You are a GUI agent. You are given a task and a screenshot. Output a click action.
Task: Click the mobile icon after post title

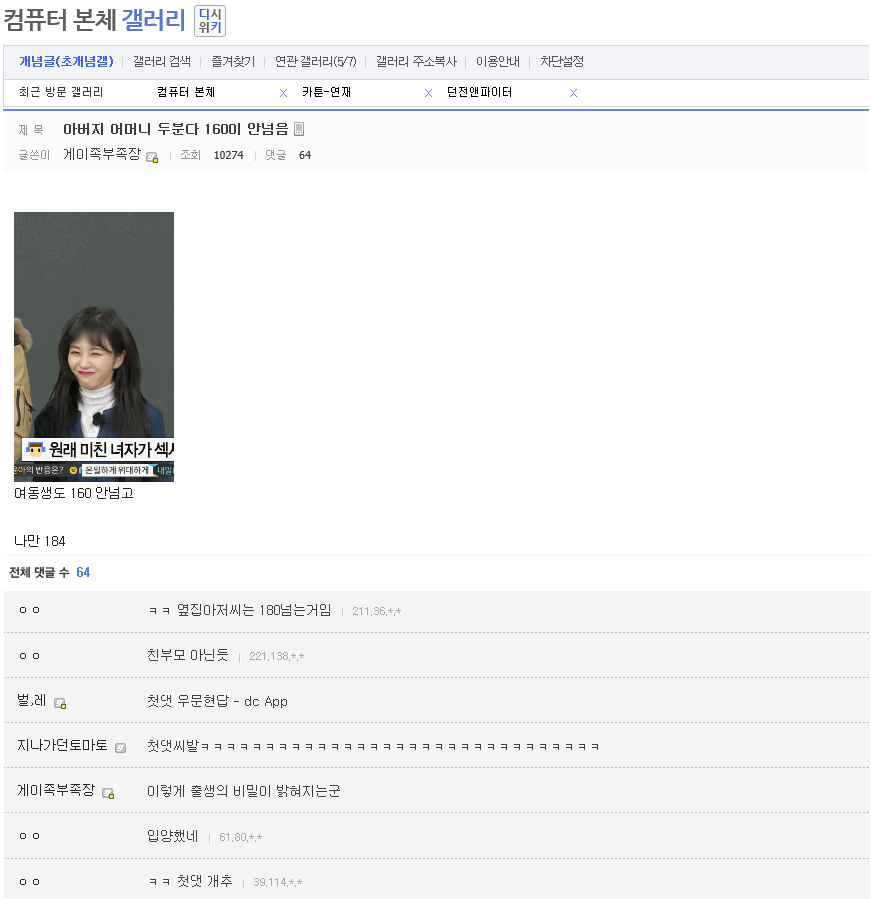(x=299, y=129)
